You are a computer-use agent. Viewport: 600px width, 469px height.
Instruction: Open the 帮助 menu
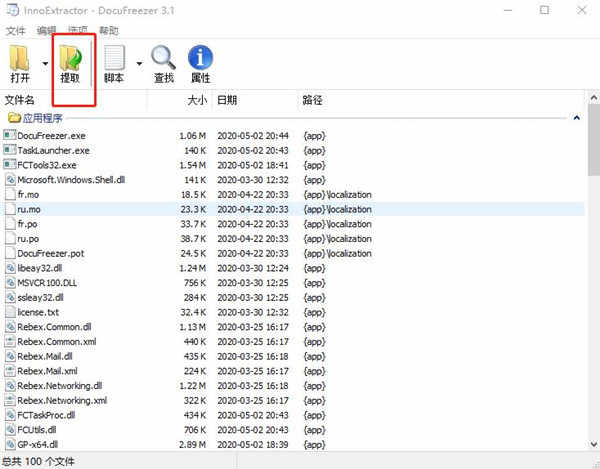tap(108, 31)
